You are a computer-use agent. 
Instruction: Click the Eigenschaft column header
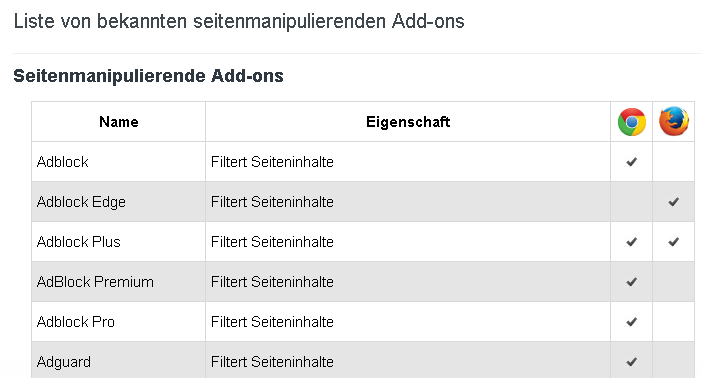pyautogui.click(x=408, y=122)
